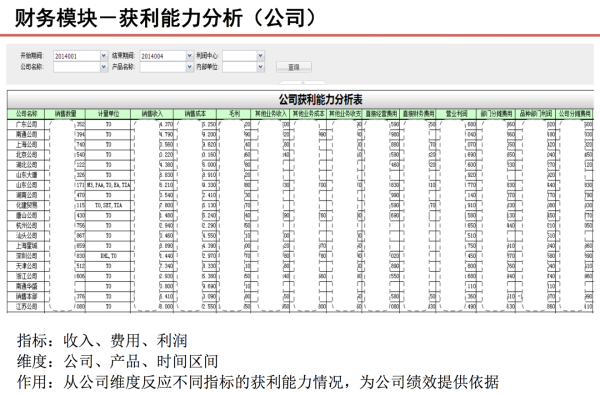Click the unit cell listing EHL, TO
Image resolution: width=600 pixels, height=395 pixels.
pos(108,256)
